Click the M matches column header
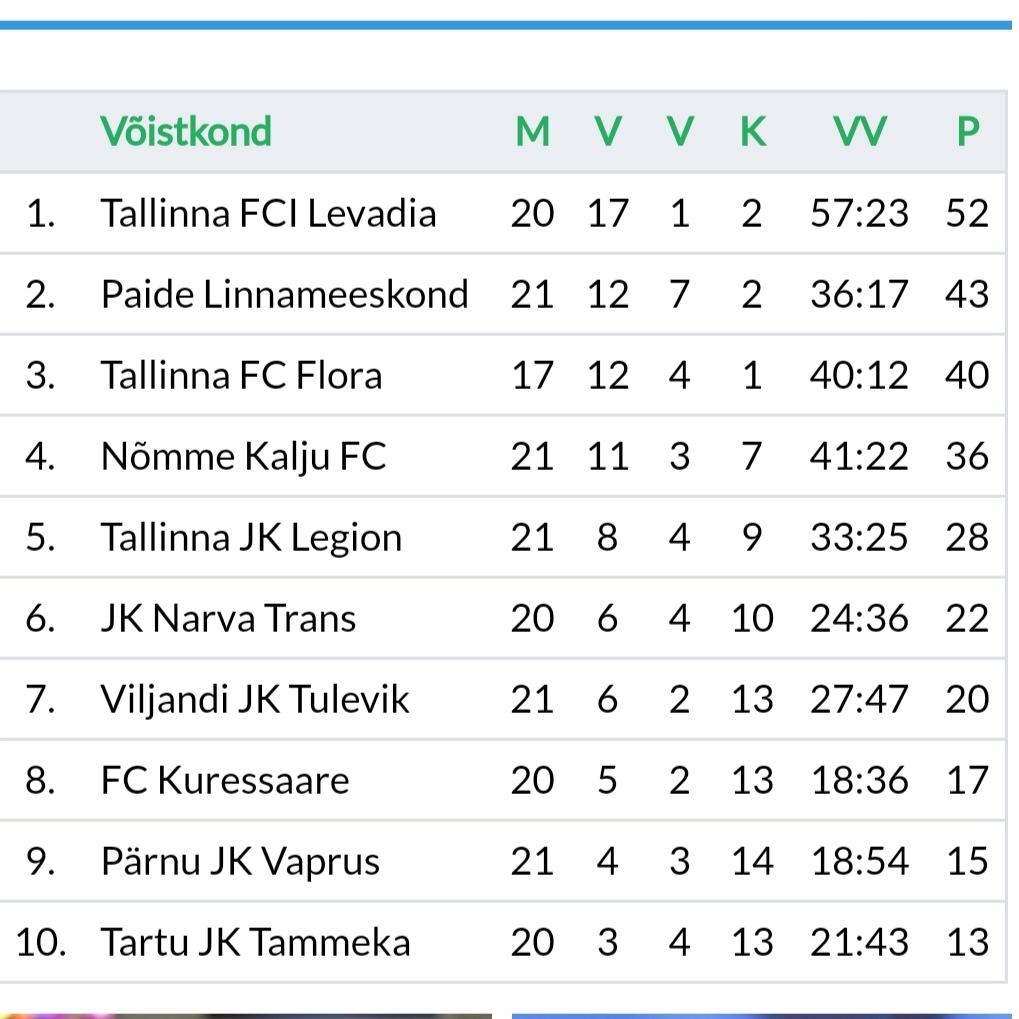Image resolution: width=1019 pixels, height=1019 pixels. tap(533, 131)
